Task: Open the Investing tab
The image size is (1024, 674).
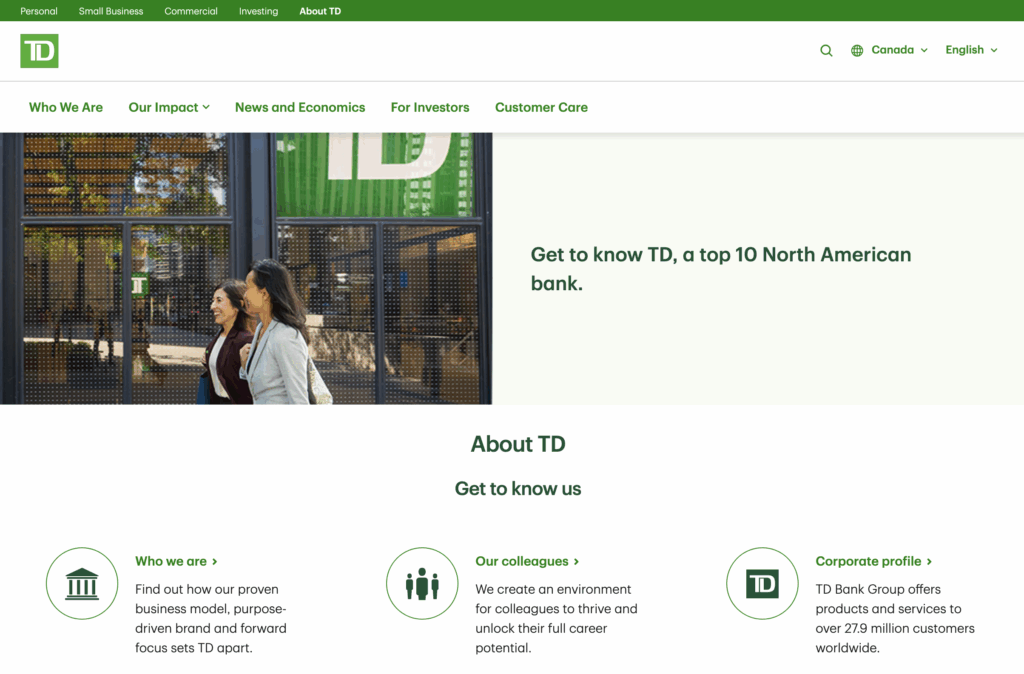Action: click(258, 11)
